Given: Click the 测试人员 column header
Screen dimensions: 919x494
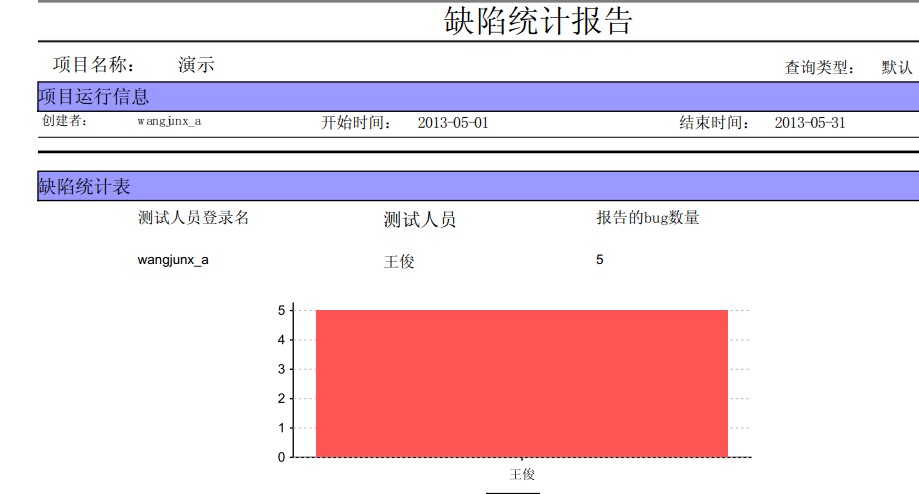Looking at the screenshot, I should click(x=420, y=220).
